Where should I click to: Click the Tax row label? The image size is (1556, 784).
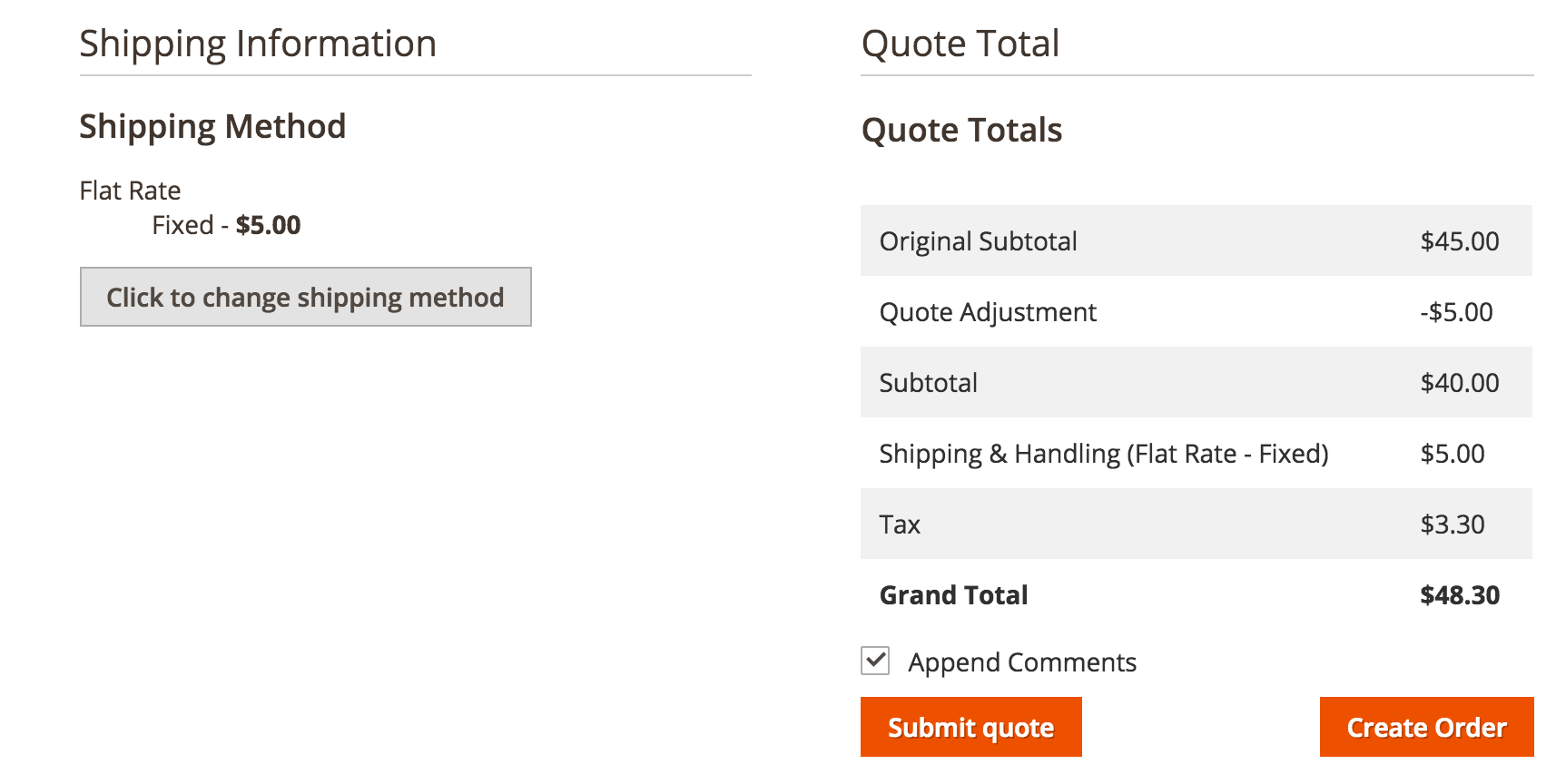pos(900,524)
